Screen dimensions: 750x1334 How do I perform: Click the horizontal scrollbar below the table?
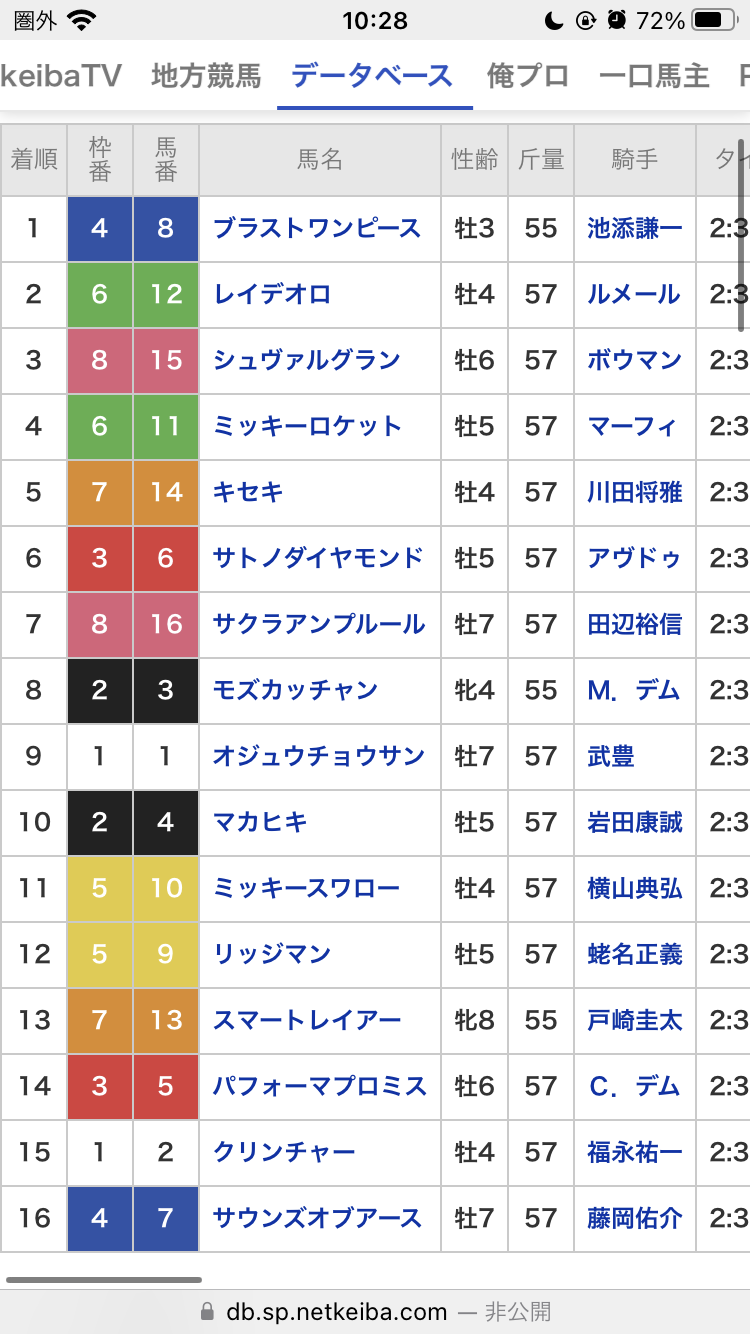[x=104, y=1279]
